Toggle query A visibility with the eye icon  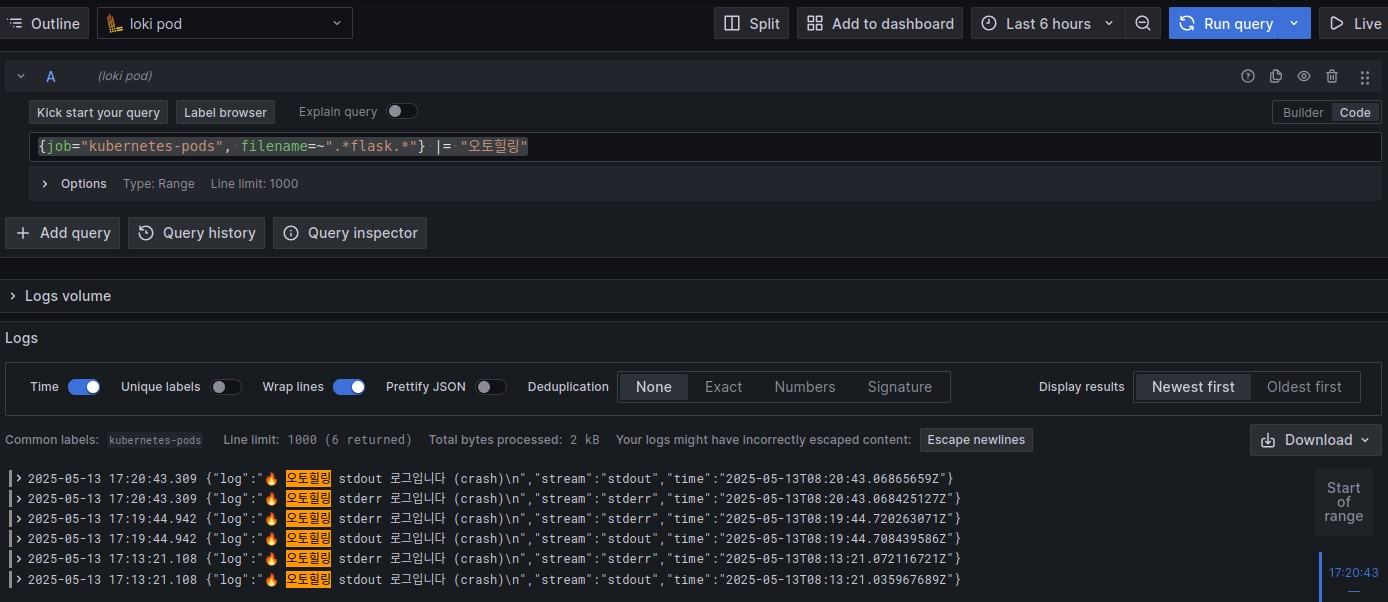(1304, 76)
